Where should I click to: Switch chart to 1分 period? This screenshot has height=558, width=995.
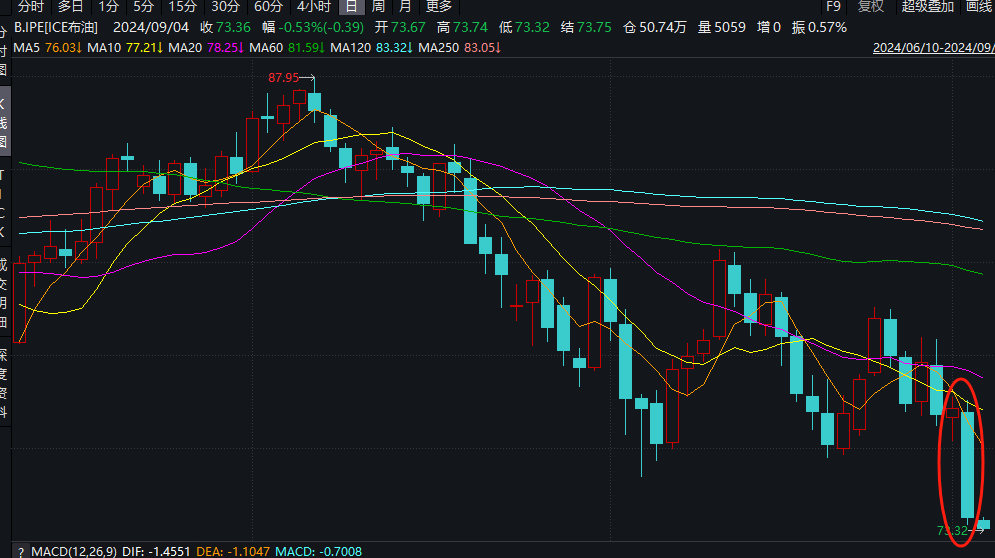[108, 6]
